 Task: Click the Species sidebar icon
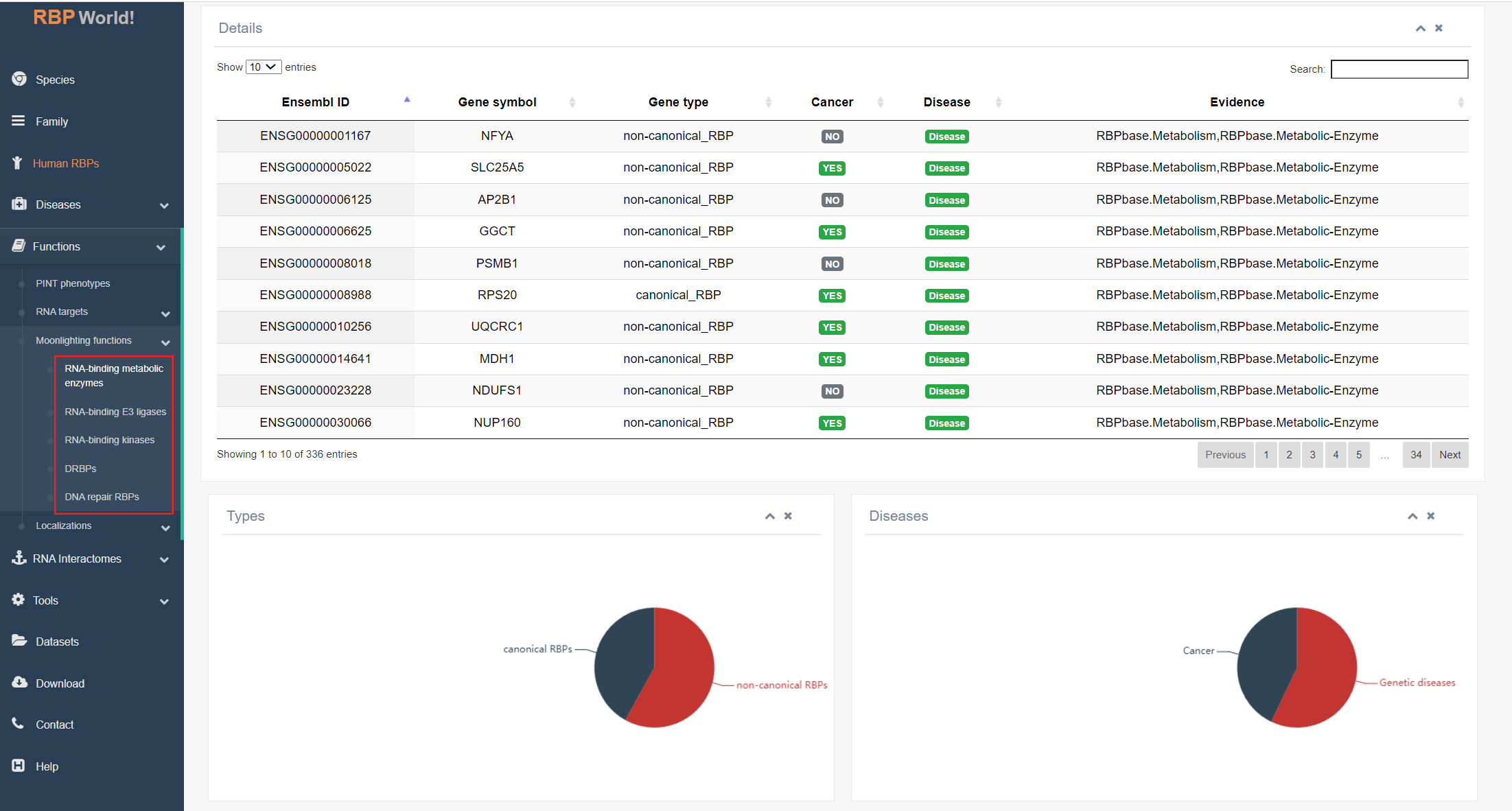coord(19,79)
